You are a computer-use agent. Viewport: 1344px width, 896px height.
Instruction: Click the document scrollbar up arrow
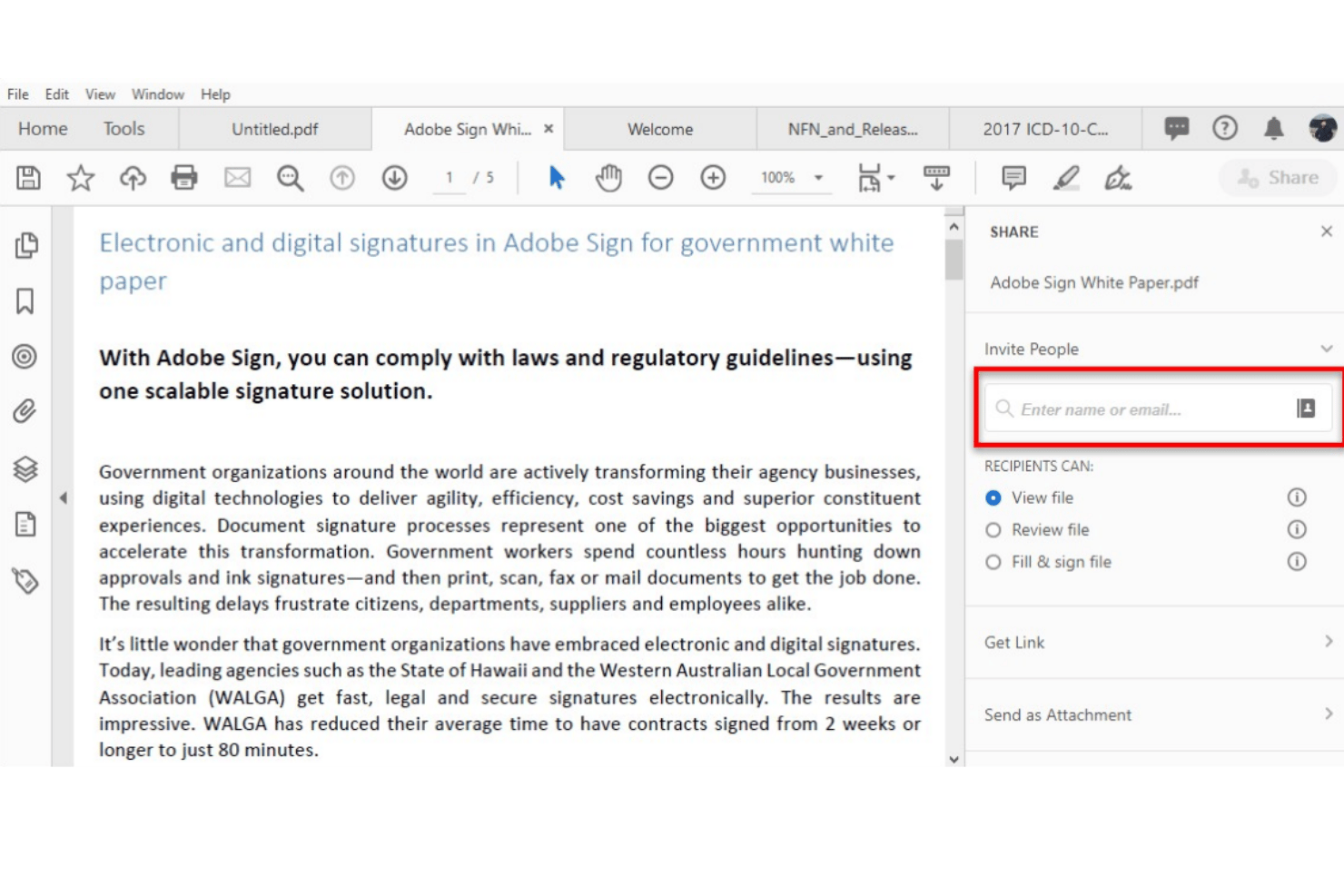pyautogui.click(x=954, y=226)
